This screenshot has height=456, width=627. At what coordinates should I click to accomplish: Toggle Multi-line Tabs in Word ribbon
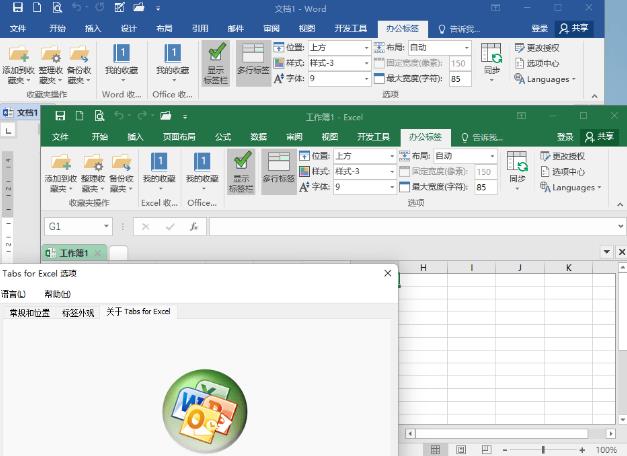click(x=254, y=63)
